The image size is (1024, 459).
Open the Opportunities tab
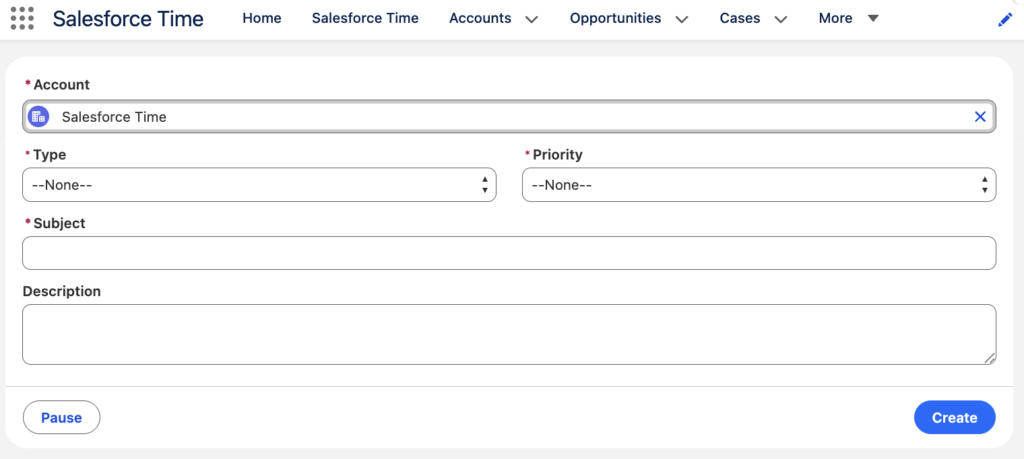tap(615, 18)
